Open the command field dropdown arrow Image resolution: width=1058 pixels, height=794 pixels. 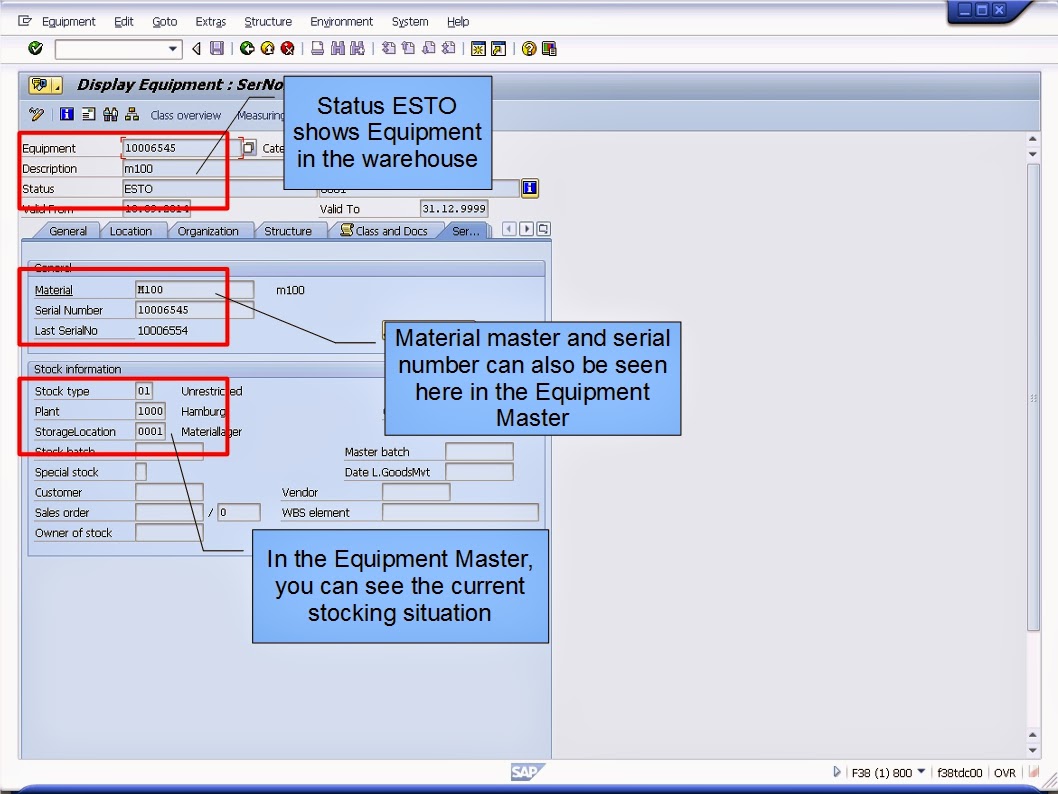[x=172, y=48]
